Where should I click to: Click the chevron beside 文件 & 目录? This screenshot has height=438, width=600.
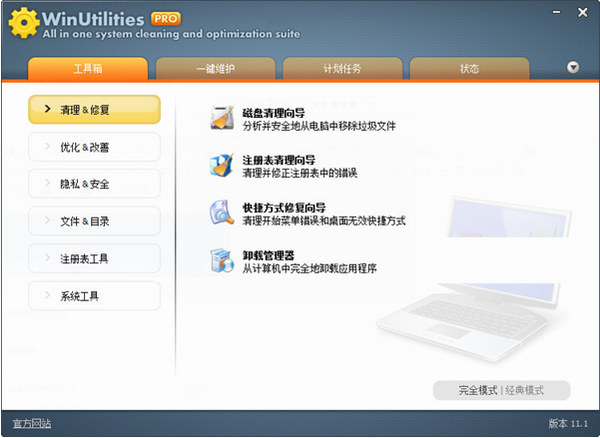(x=47, y=220)
